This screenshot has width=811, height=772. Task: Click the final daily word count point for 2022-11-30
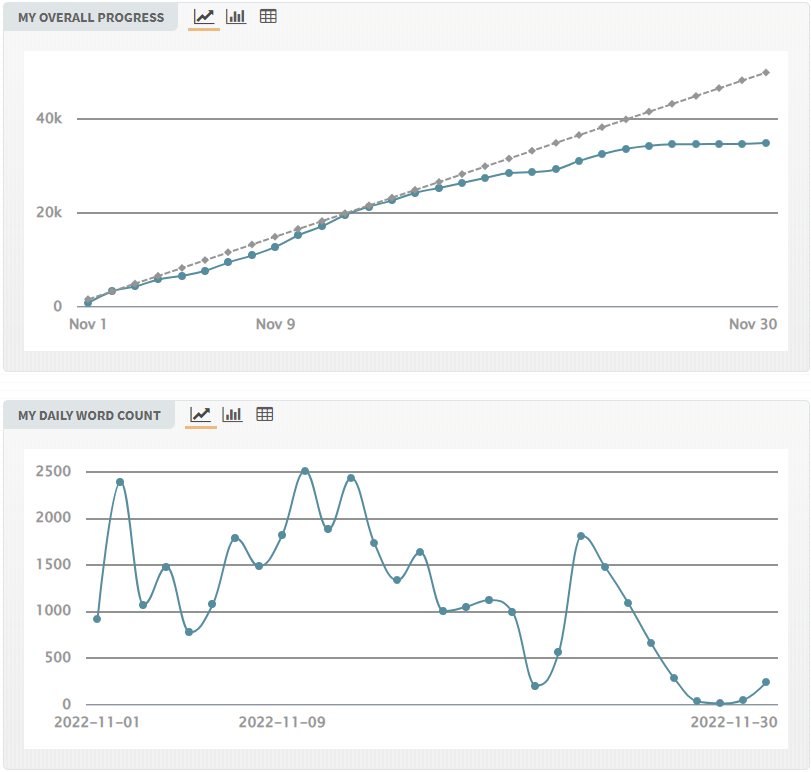766,682
